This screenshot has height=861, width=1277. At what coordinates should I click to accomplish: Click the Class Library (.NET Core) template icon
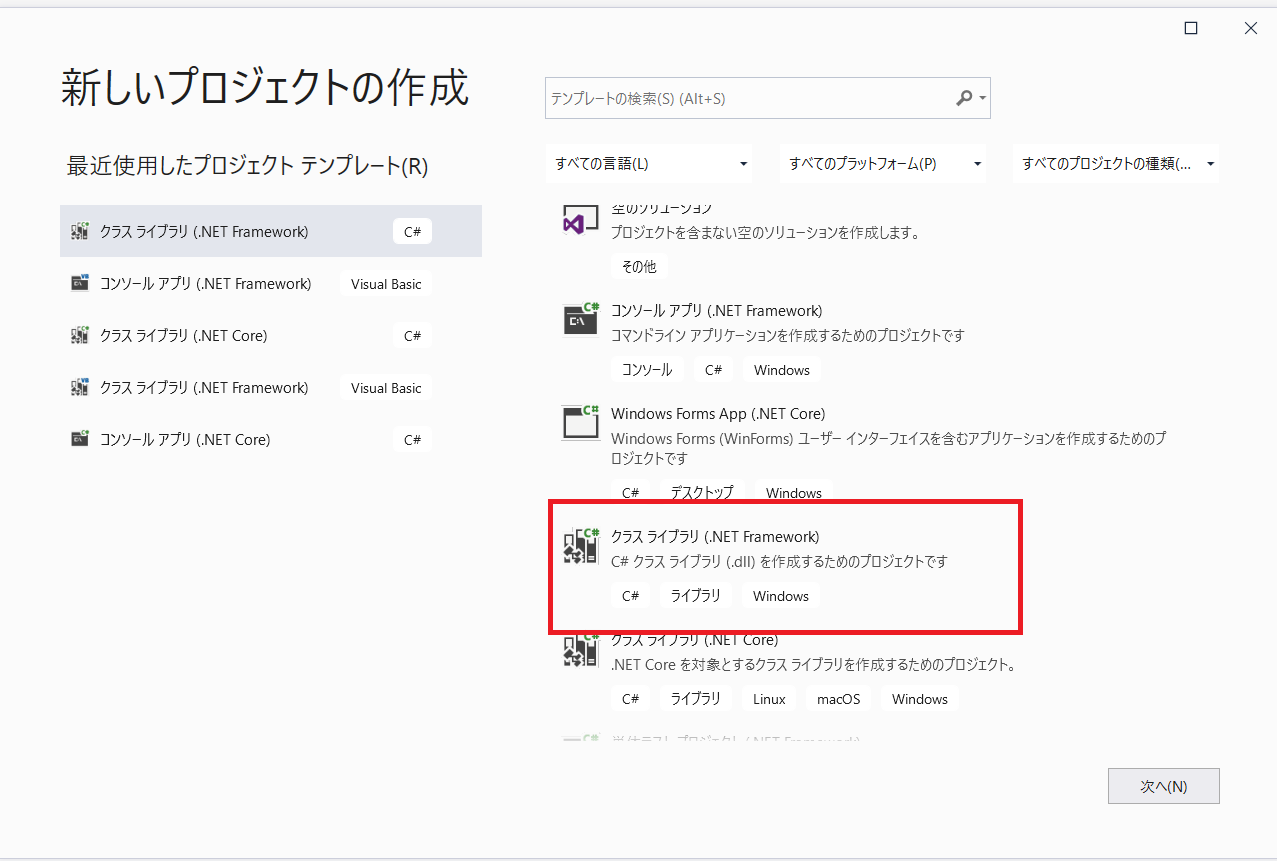click(580, 652)
